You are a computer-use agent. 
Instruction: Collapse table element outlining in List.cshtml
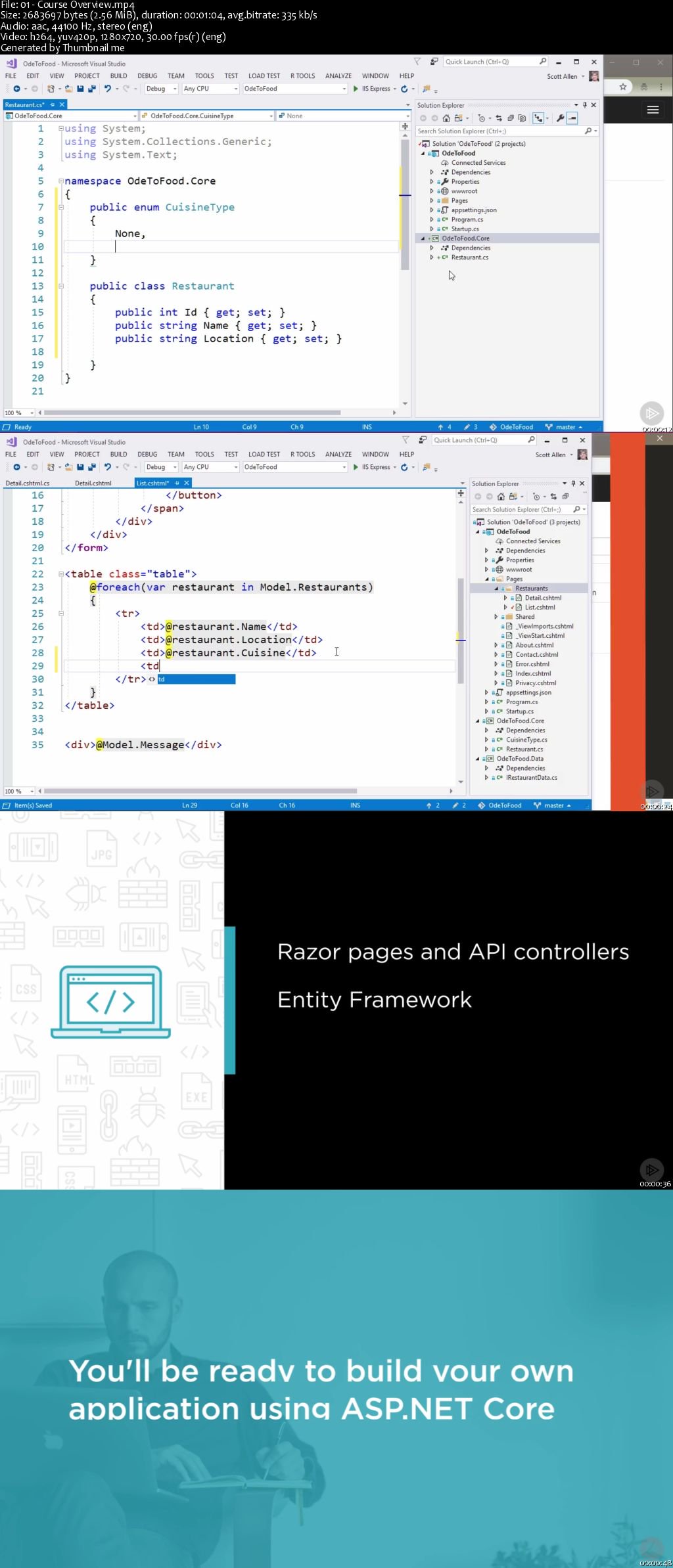[60, 574]
